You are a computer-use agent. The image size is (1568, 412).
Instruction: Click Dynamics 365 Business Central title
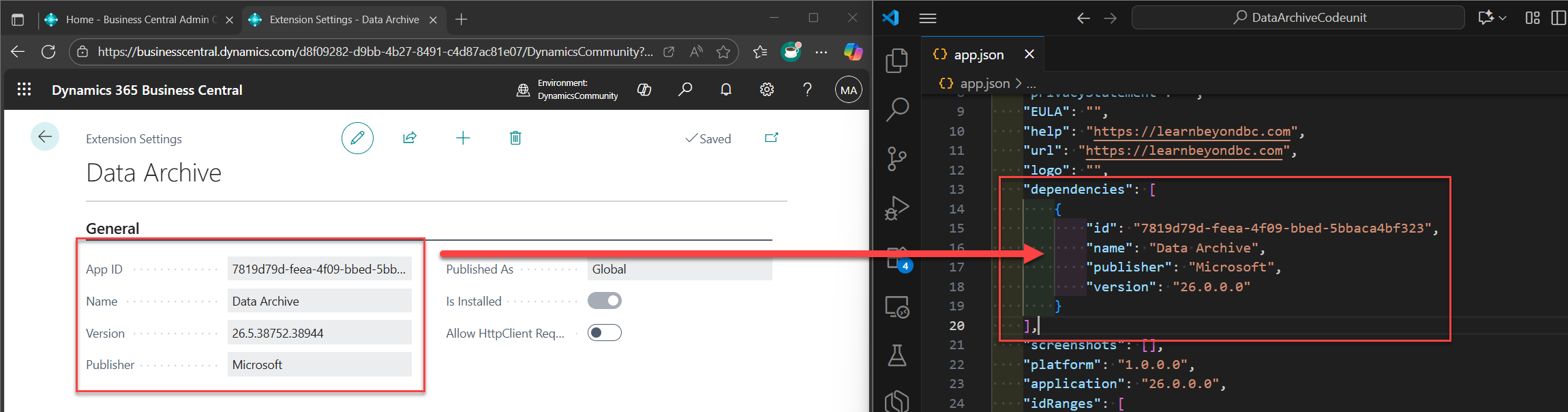point(147,90)
